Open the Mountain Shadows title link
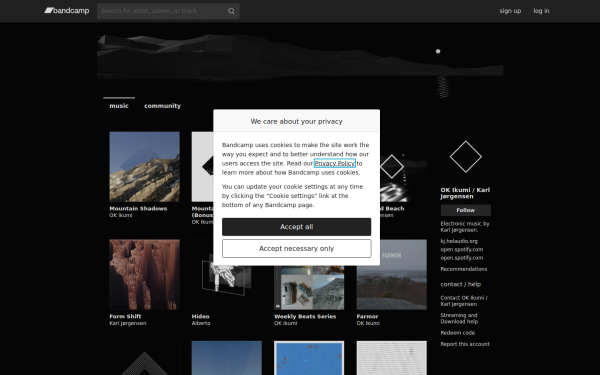 138,209
